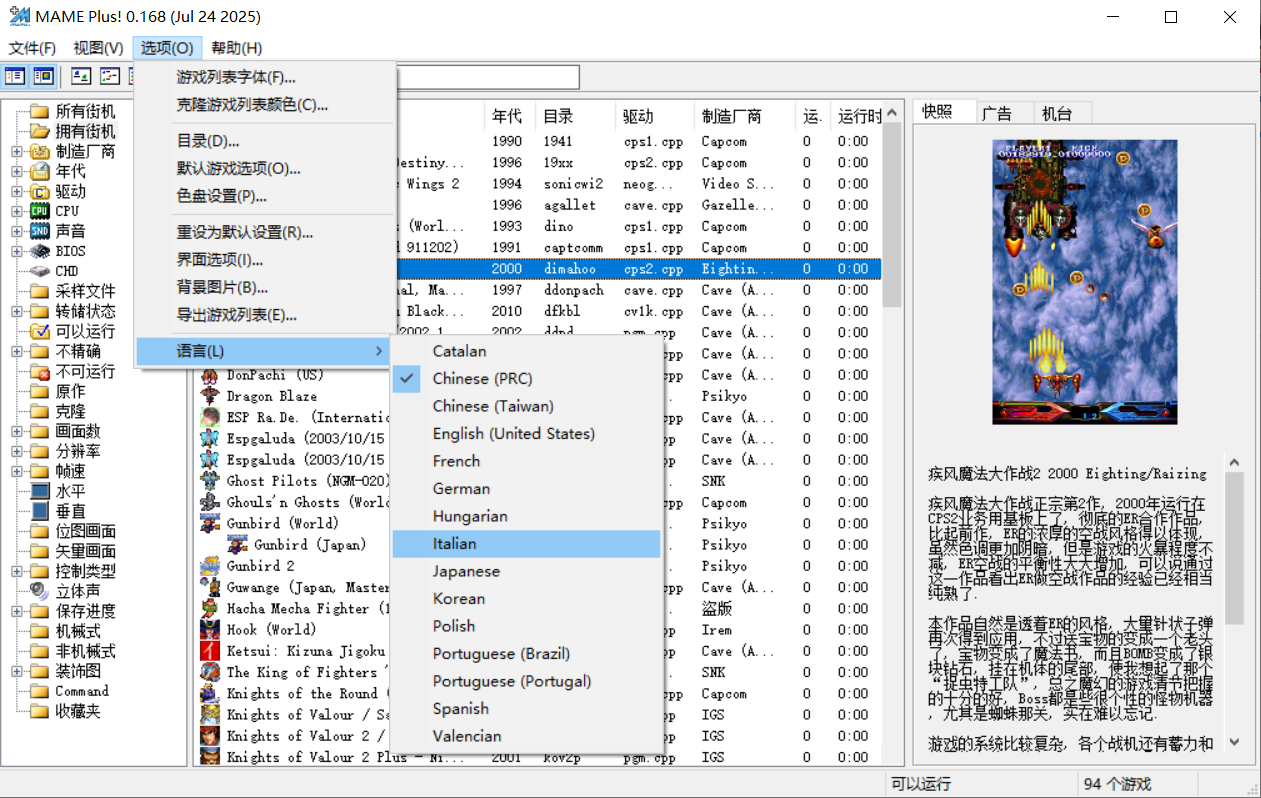Open the 帮助(H) menu

point(237,48)
